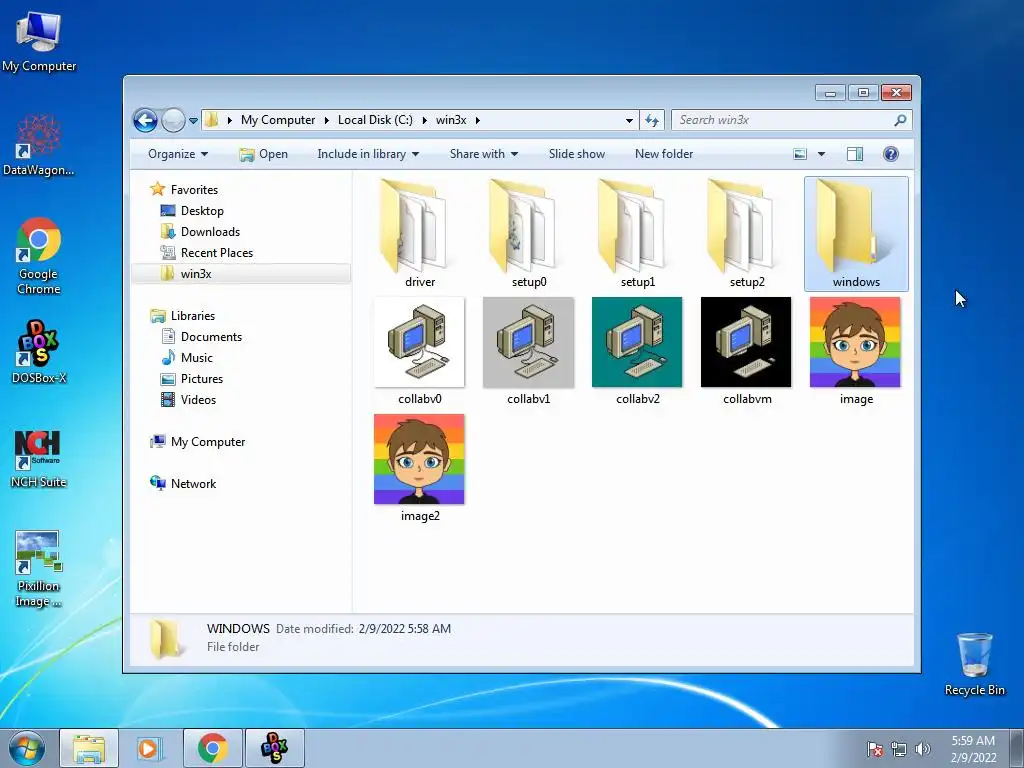The height and width of the screenshot is (768, 1024).
Task: Select NCH Suite desktop shortcut
Action: (x=39, y=458)
